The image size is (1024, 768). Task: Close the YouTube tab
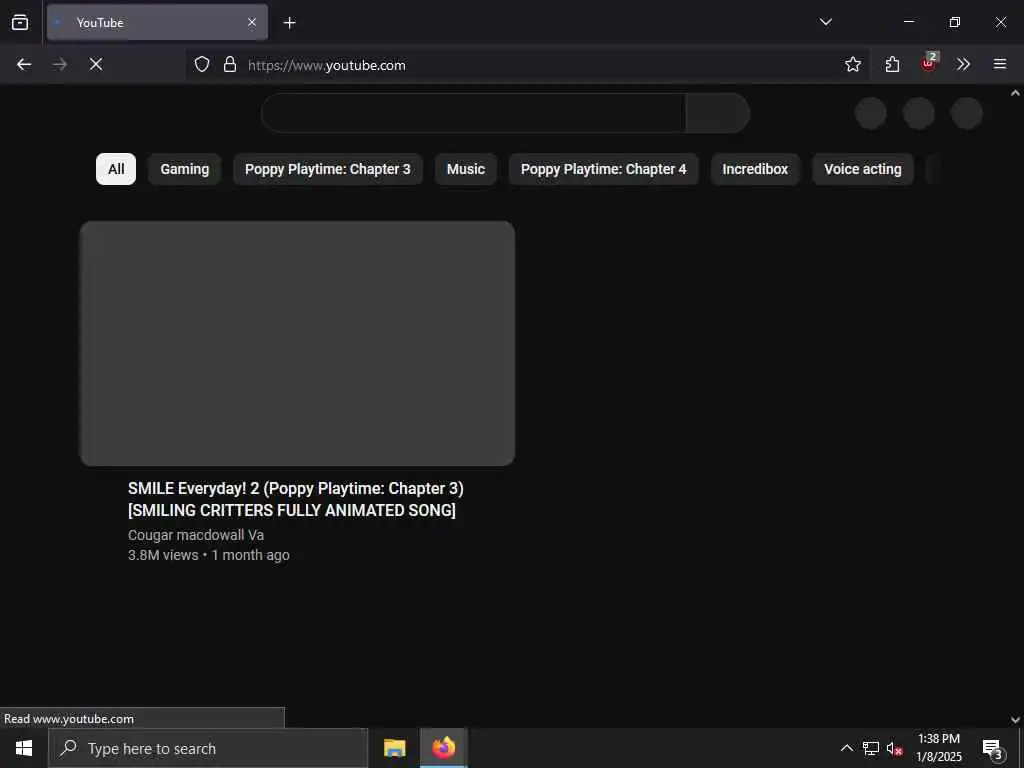252,22
